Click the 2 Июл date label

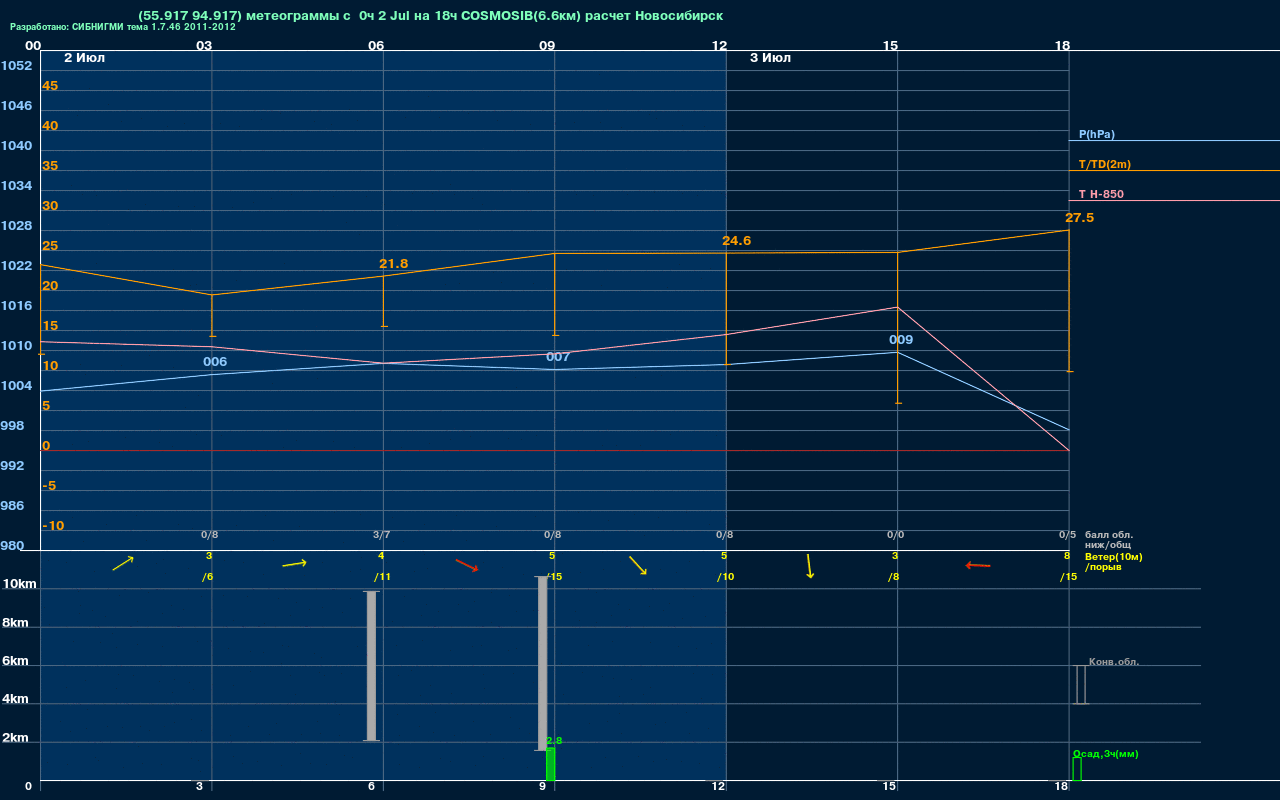(x=84, y=58)
